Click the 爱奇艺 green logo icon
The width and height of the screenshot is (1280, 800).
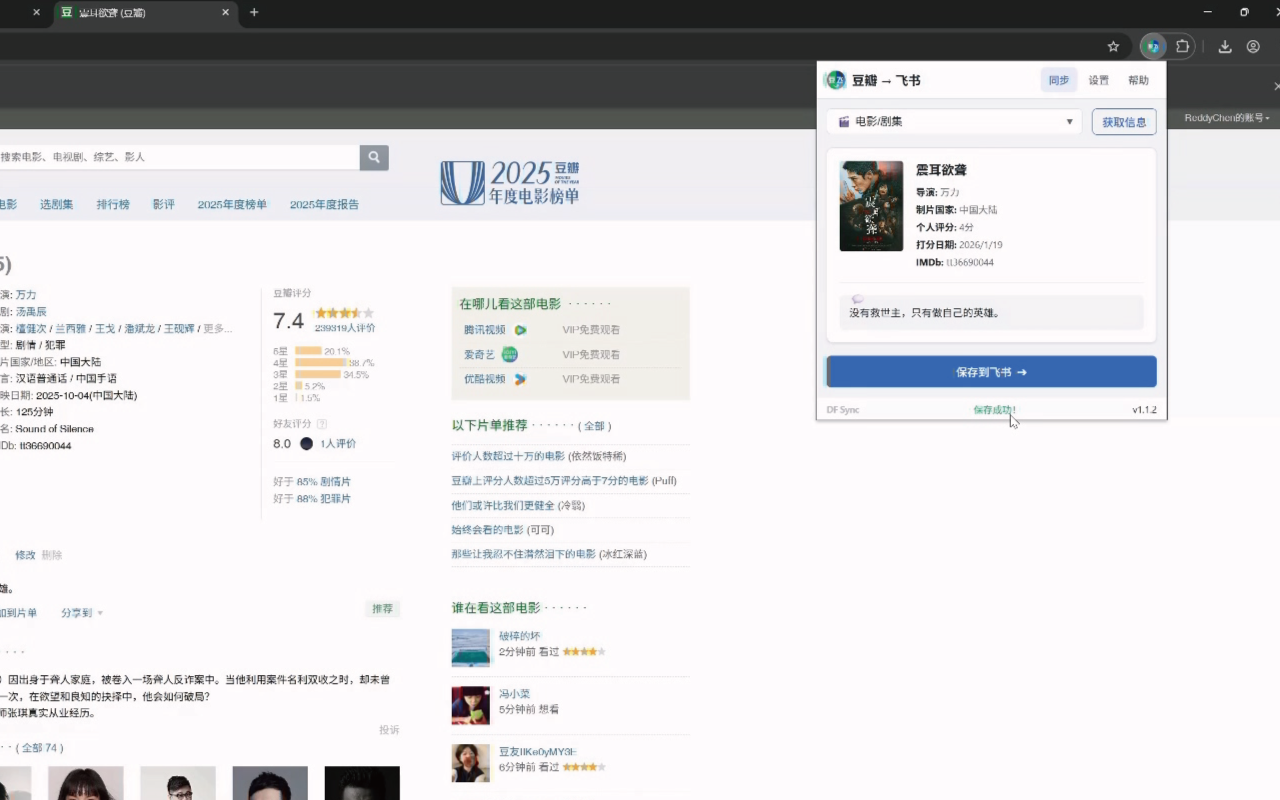pyautogui.click(x=509, y=354)
